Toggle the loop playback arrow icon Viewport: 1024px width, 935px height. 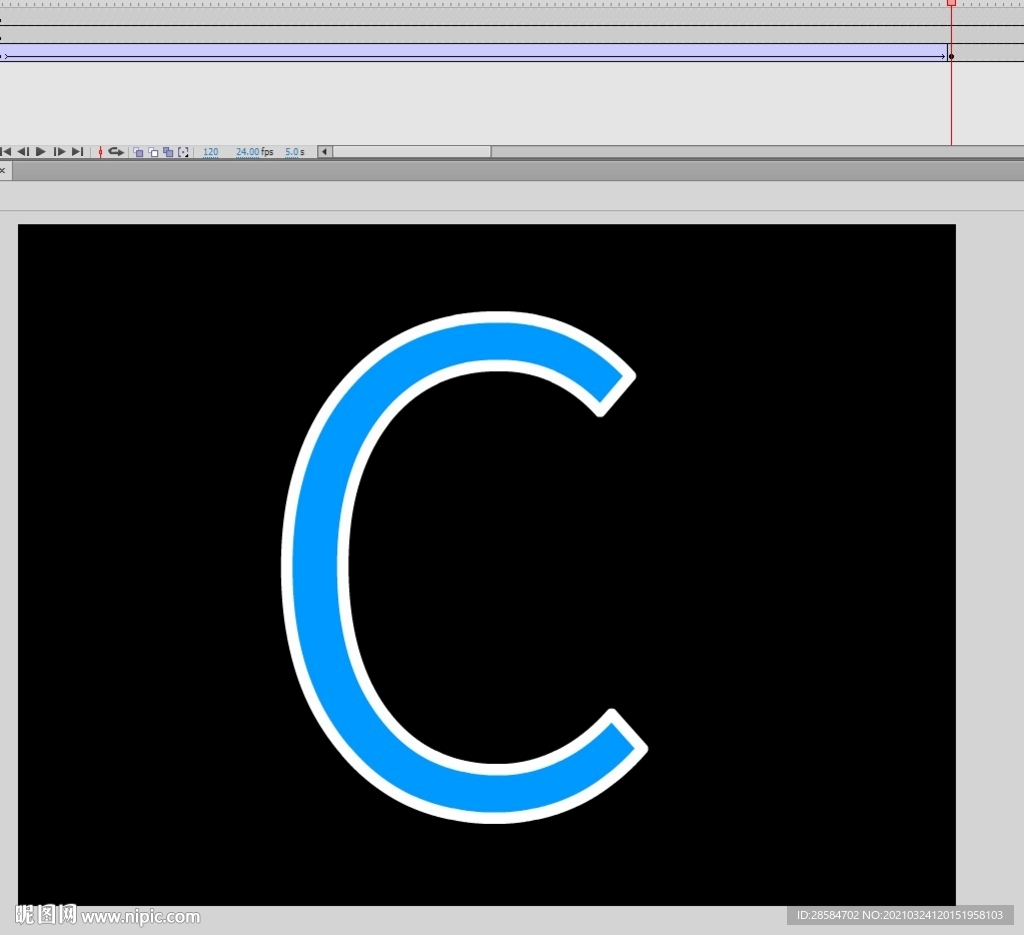click(x=116, y=151)
